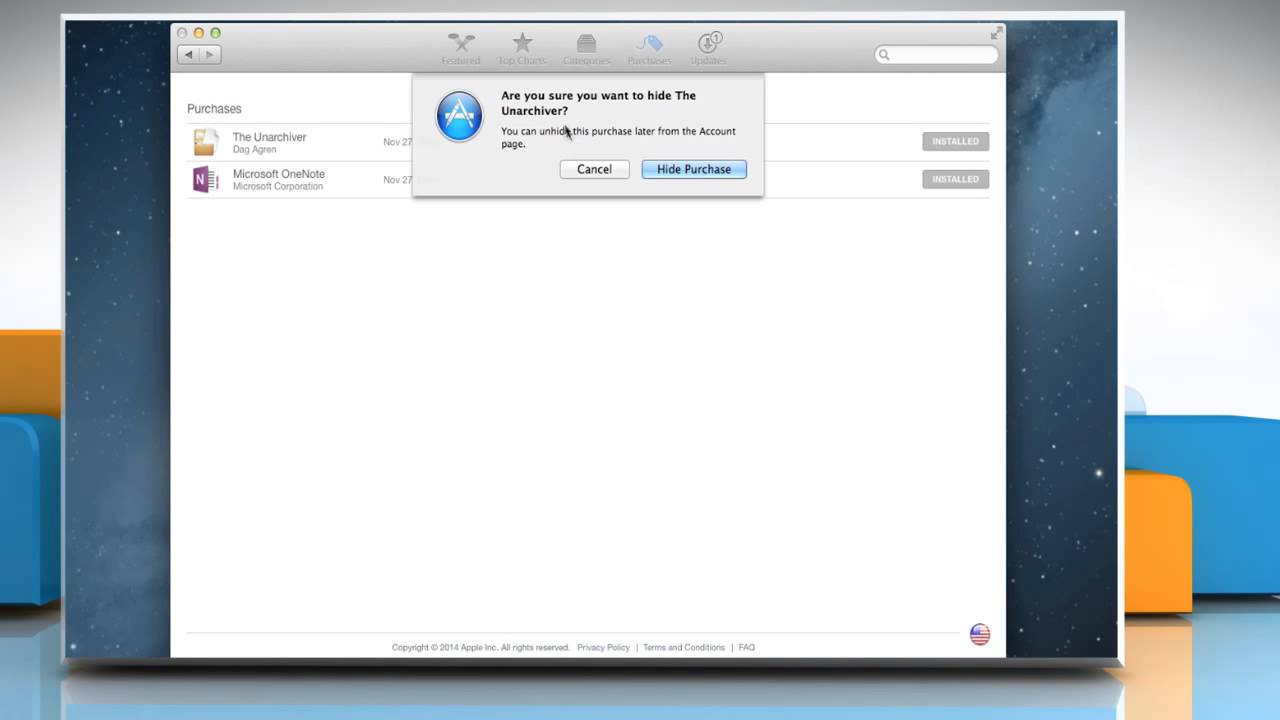Open the Updates tab
The width and height of the screenshot is (1280, 720).
point(708,48)
